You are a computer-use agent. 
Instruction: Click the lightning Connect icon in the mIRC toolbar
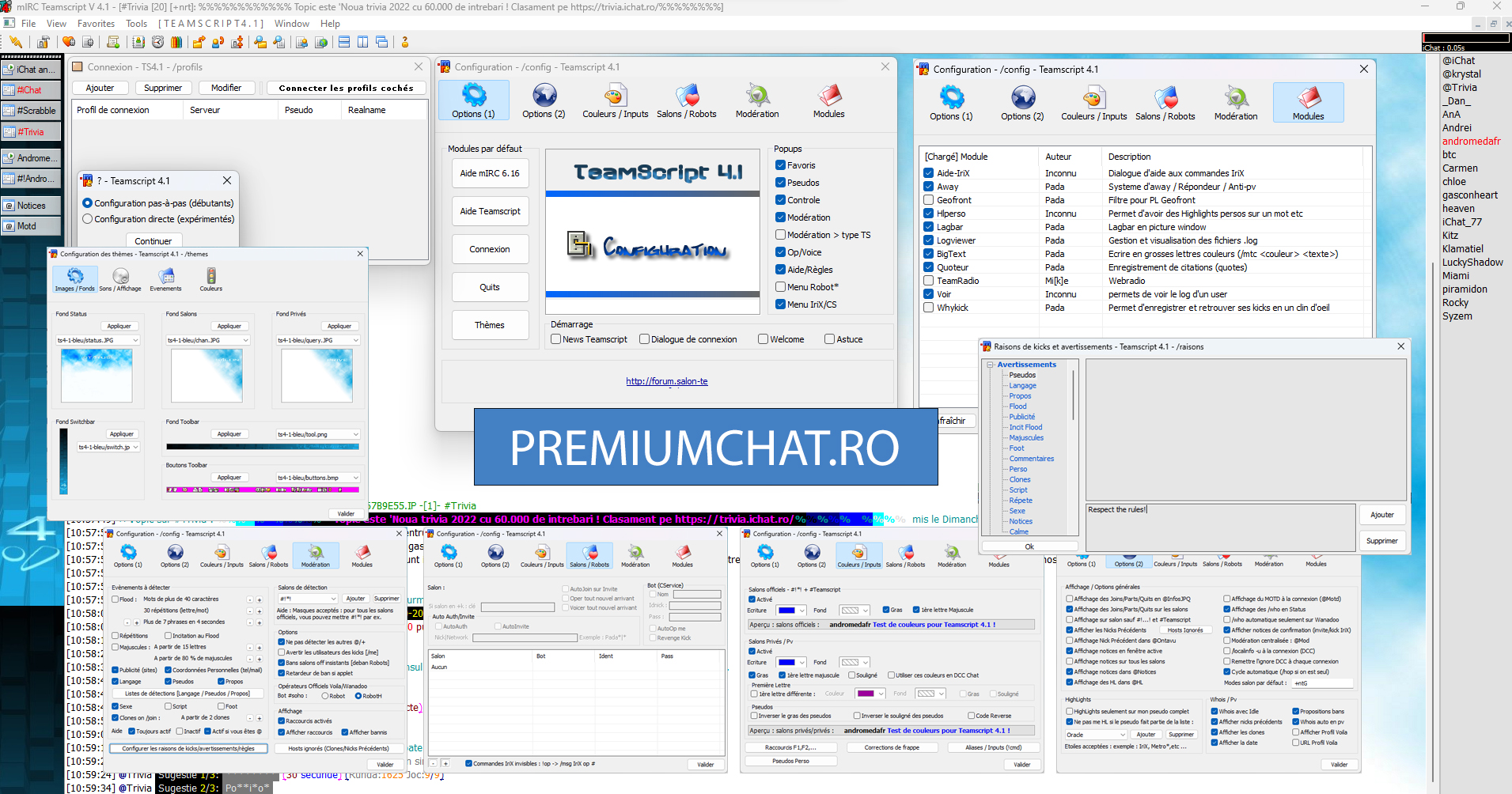click(x=16, y=42)
